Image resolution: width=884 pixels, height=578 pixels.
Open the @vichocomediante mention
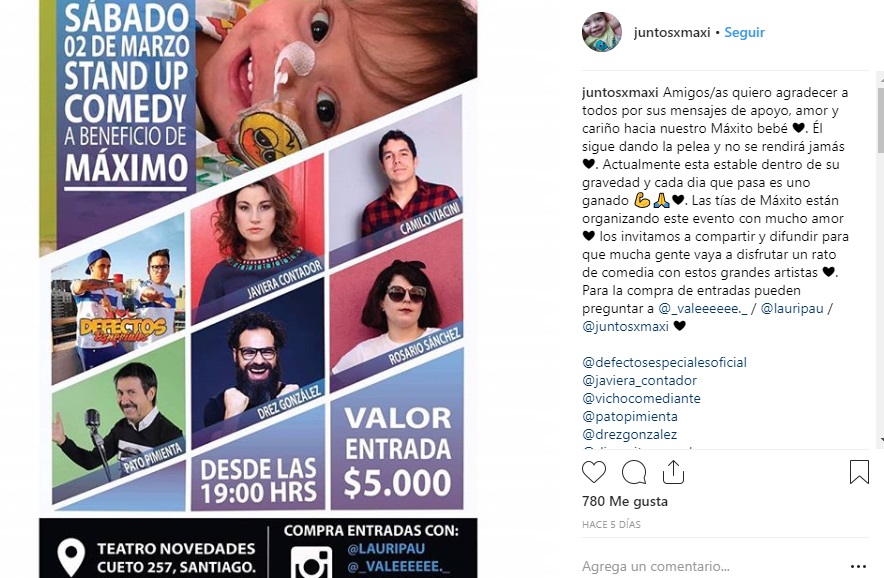point(641,399)
